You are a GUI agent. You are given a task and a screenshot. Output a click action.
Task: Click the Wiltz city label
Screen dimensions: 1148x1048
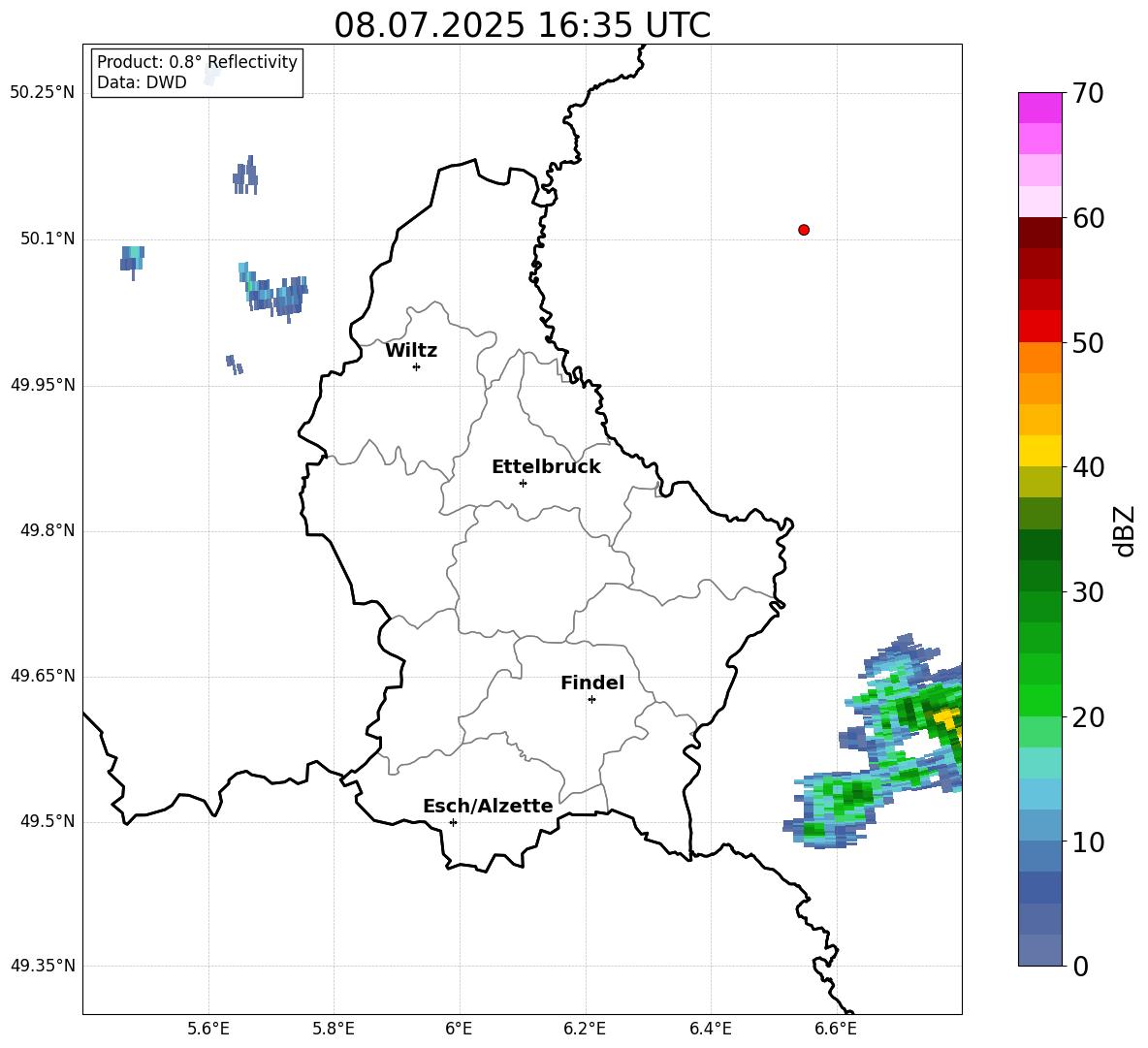point(411,351)
